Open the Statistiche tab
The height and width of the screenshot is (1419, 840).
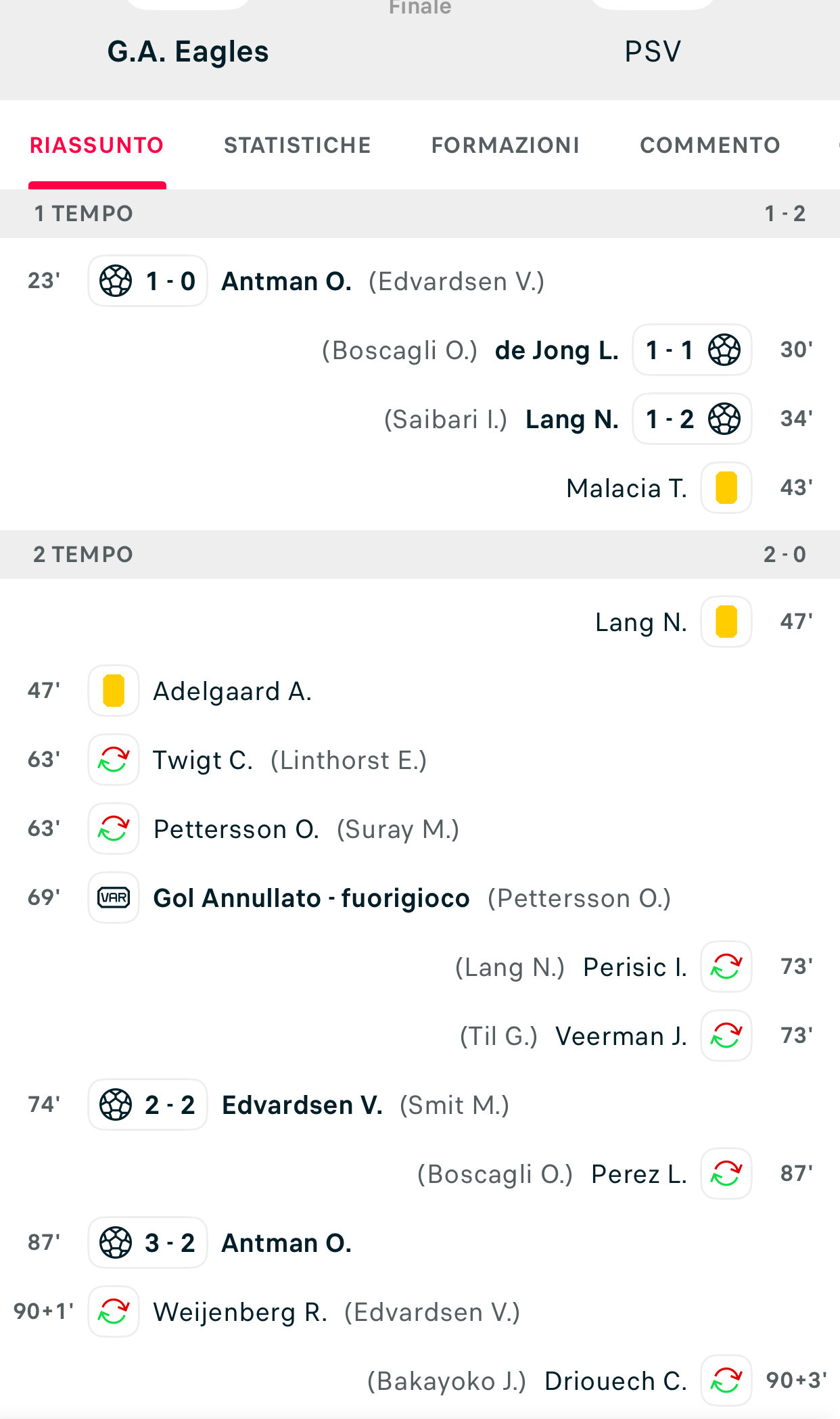coord(297,145)
